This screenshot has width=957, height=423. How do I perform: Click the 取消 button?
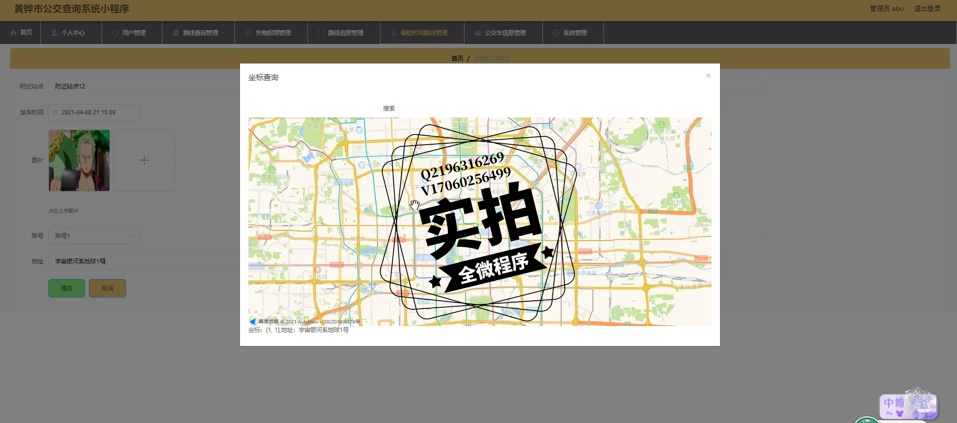tap(107, 288)
